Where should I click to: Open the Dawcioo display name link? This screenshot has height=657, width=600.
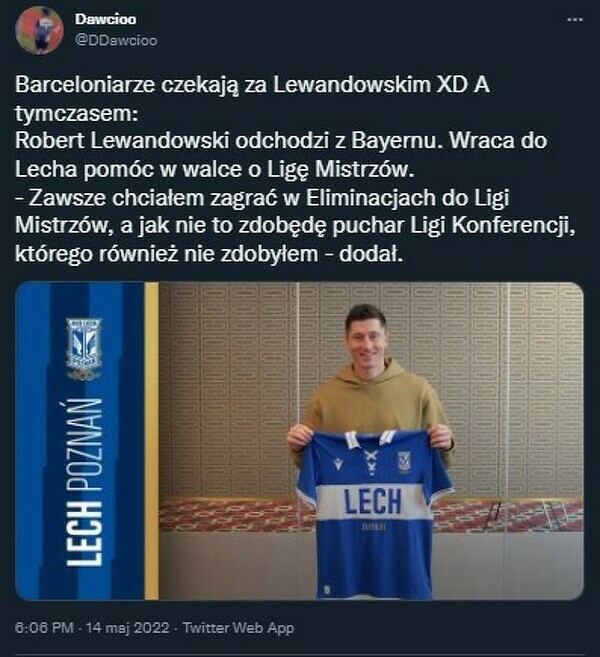tap(106, 19)
